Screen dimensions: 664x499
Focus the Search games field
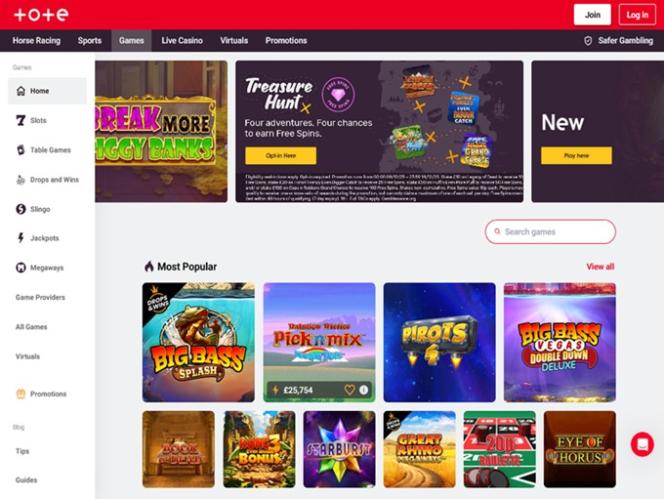pos(550,232)
